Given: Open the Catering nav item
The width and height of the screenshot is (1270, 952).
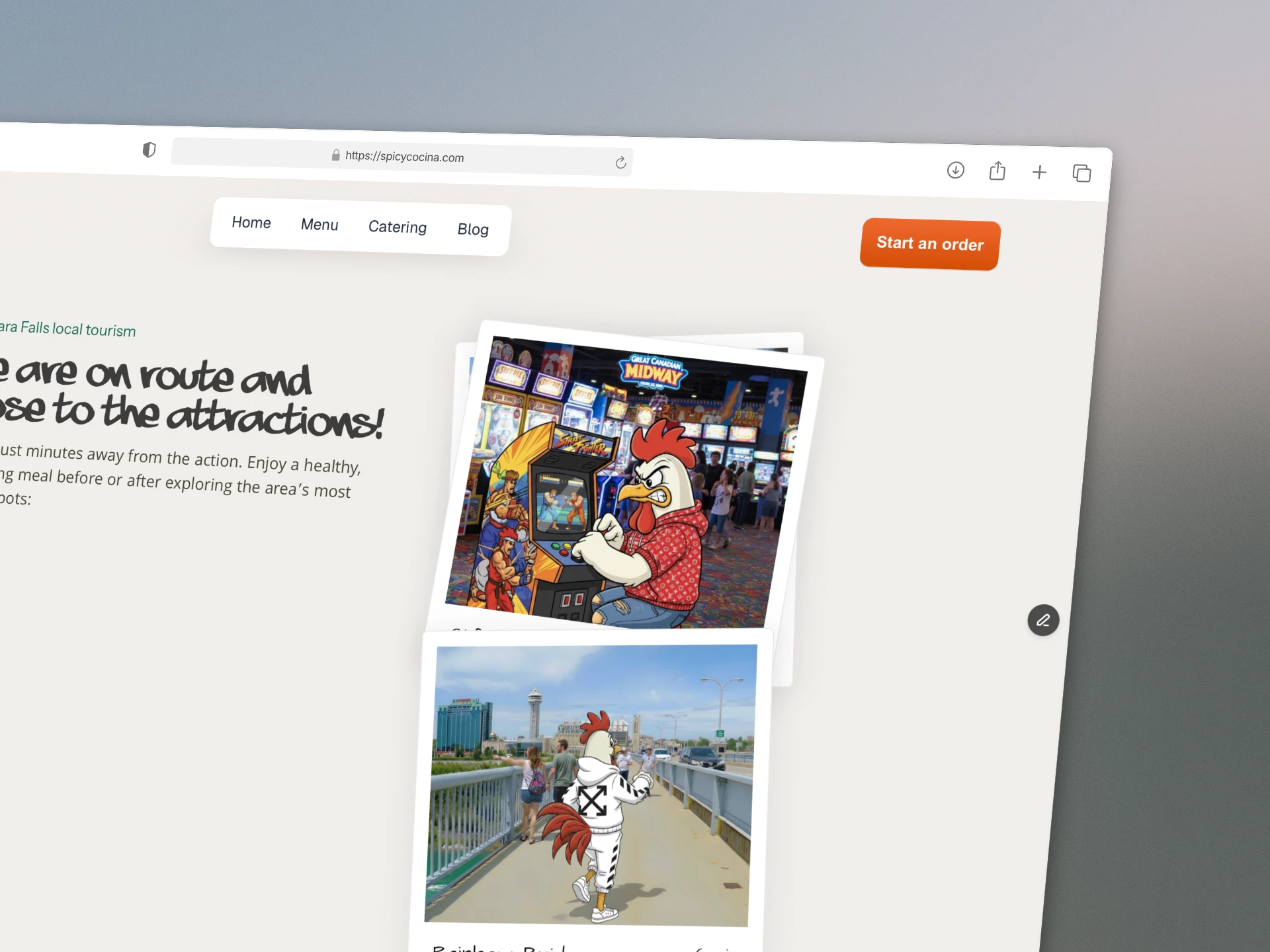Looking at the screenshot, I should tap(398, 227).
